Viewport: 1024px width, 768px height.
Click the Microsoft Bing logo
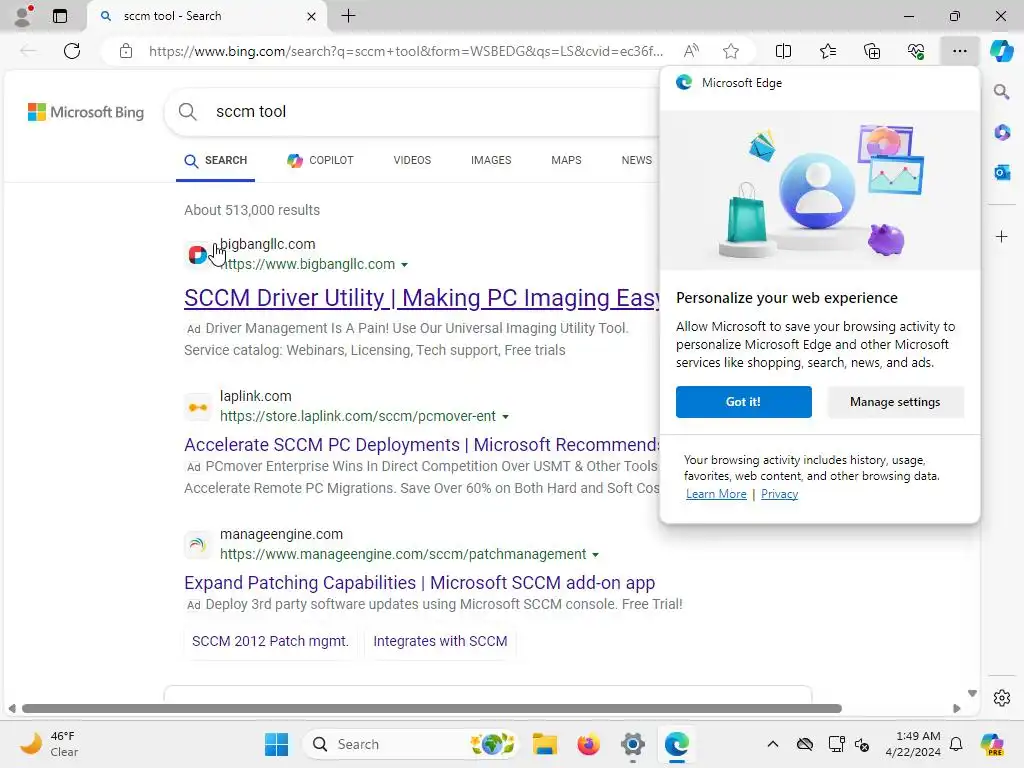pos(86,112)
